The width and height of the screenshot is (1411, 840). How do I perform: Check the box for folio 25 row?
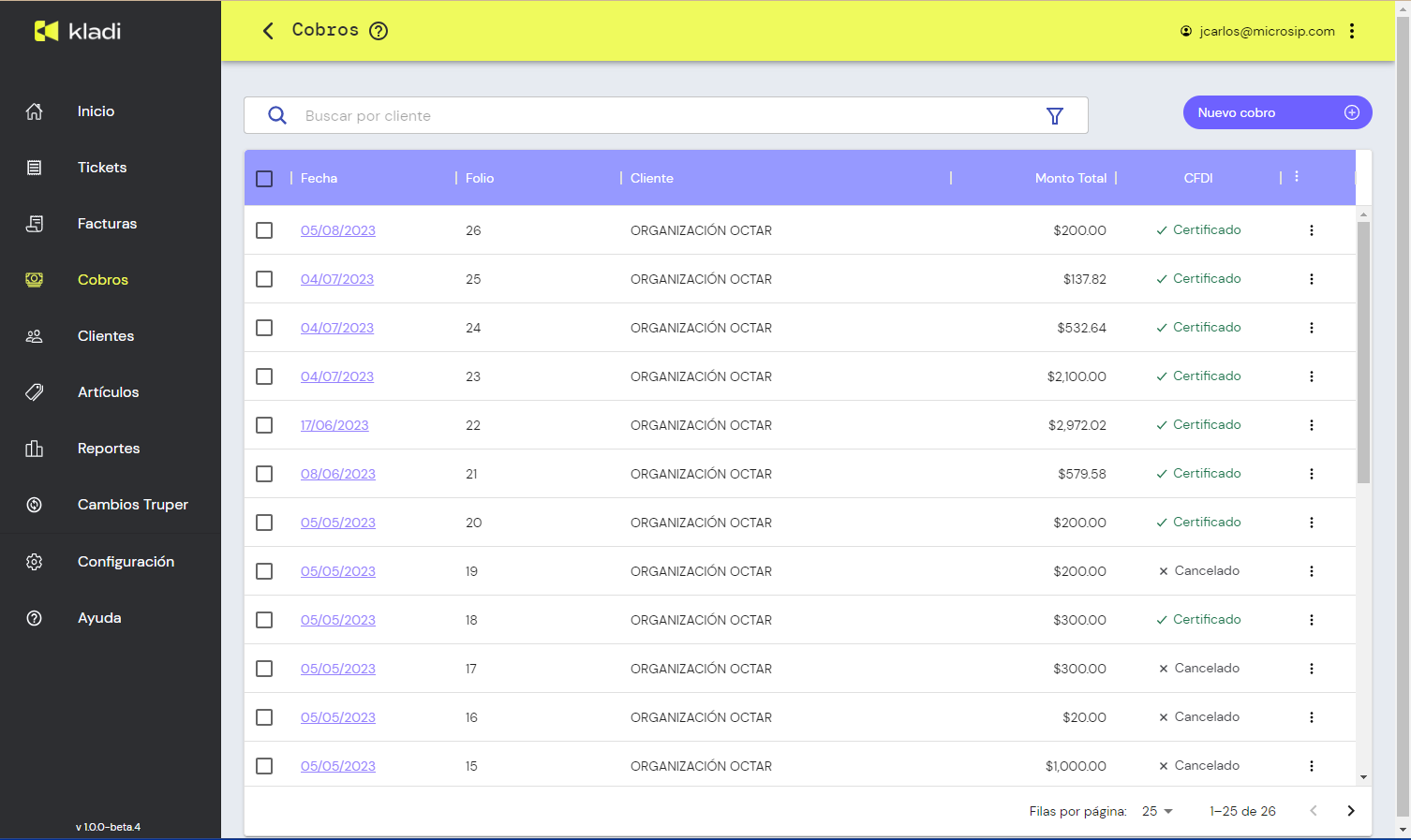tap(264, 279)
